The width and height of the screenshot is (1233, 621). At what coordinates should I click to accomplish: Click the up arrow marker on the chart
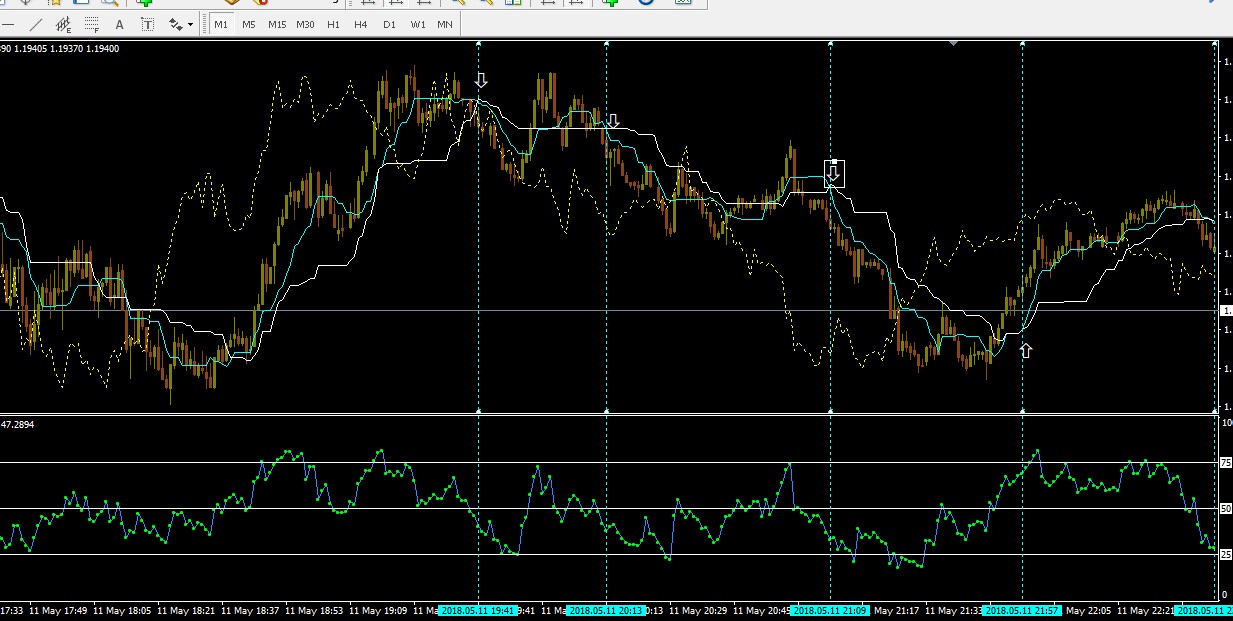pyautogui.click(x=1025, y=350)
